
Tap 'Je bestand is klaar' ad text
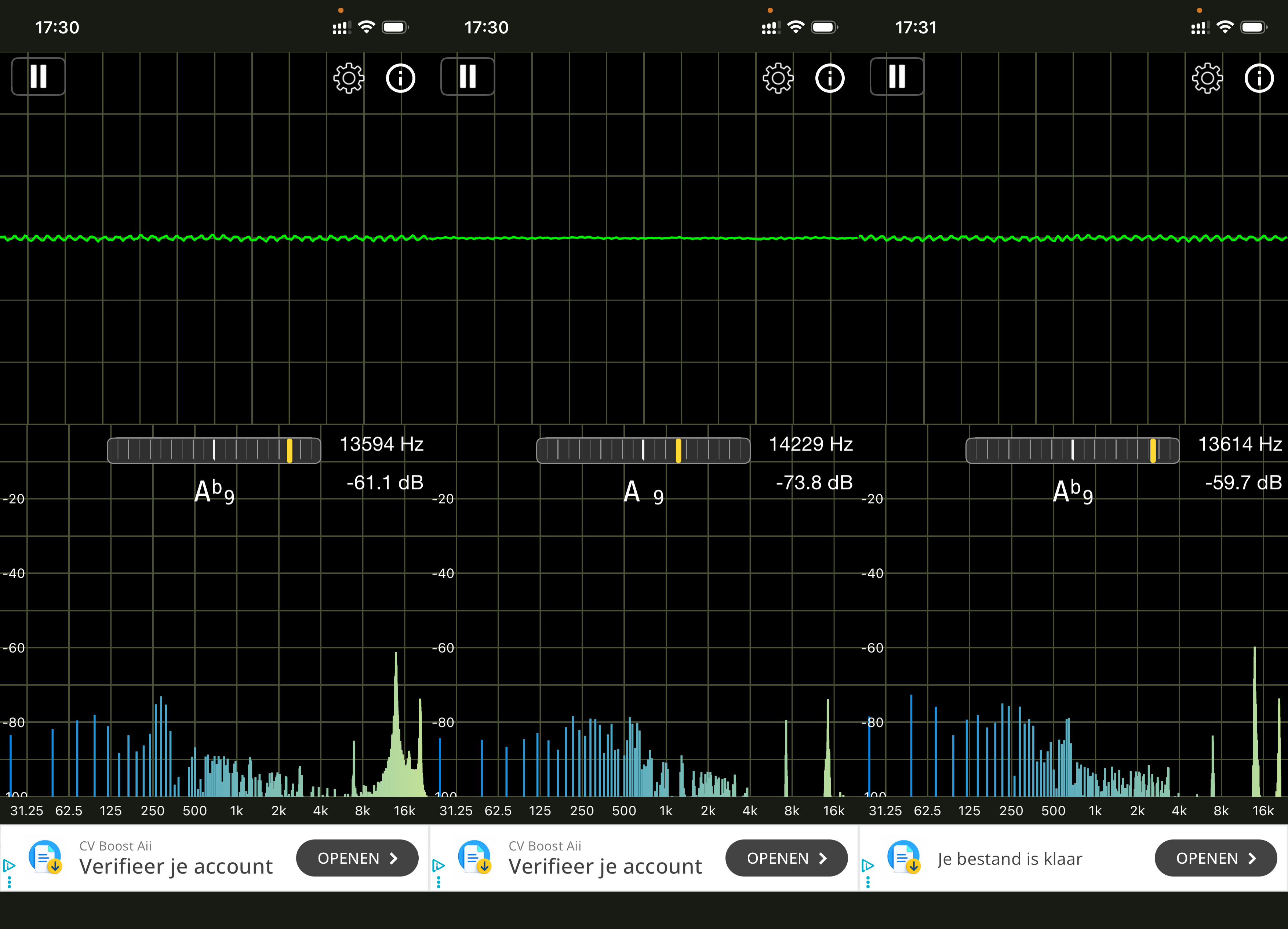(x=1010, y=859)
